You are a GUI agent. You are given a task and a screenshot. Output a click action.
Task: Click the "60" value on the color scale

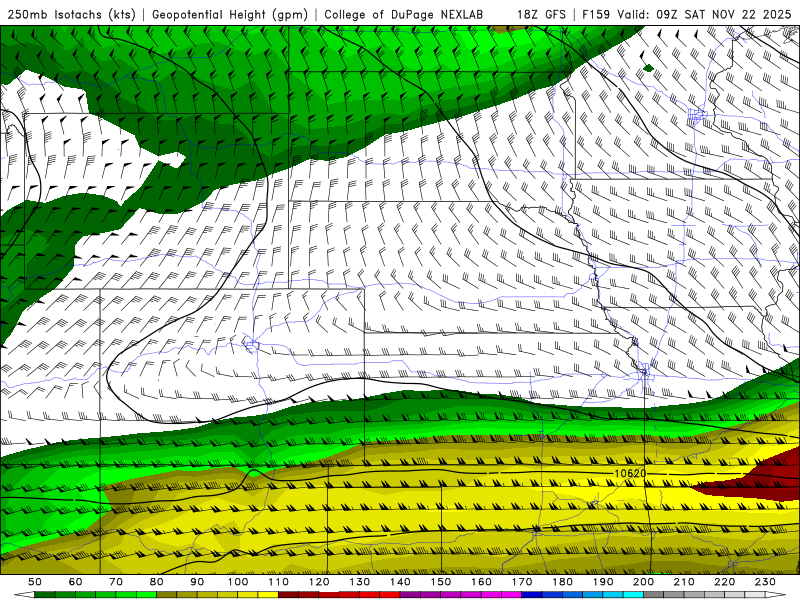tap(76, 582)
